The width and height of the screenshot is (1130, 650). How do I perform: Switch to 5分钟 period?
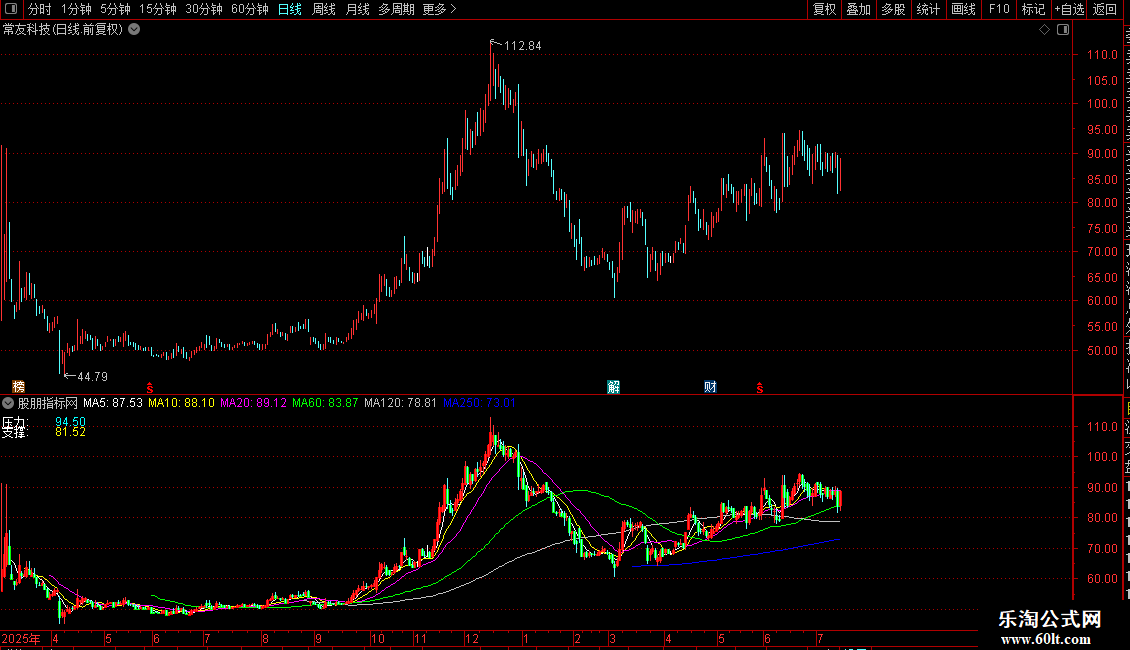click(115, 9)
